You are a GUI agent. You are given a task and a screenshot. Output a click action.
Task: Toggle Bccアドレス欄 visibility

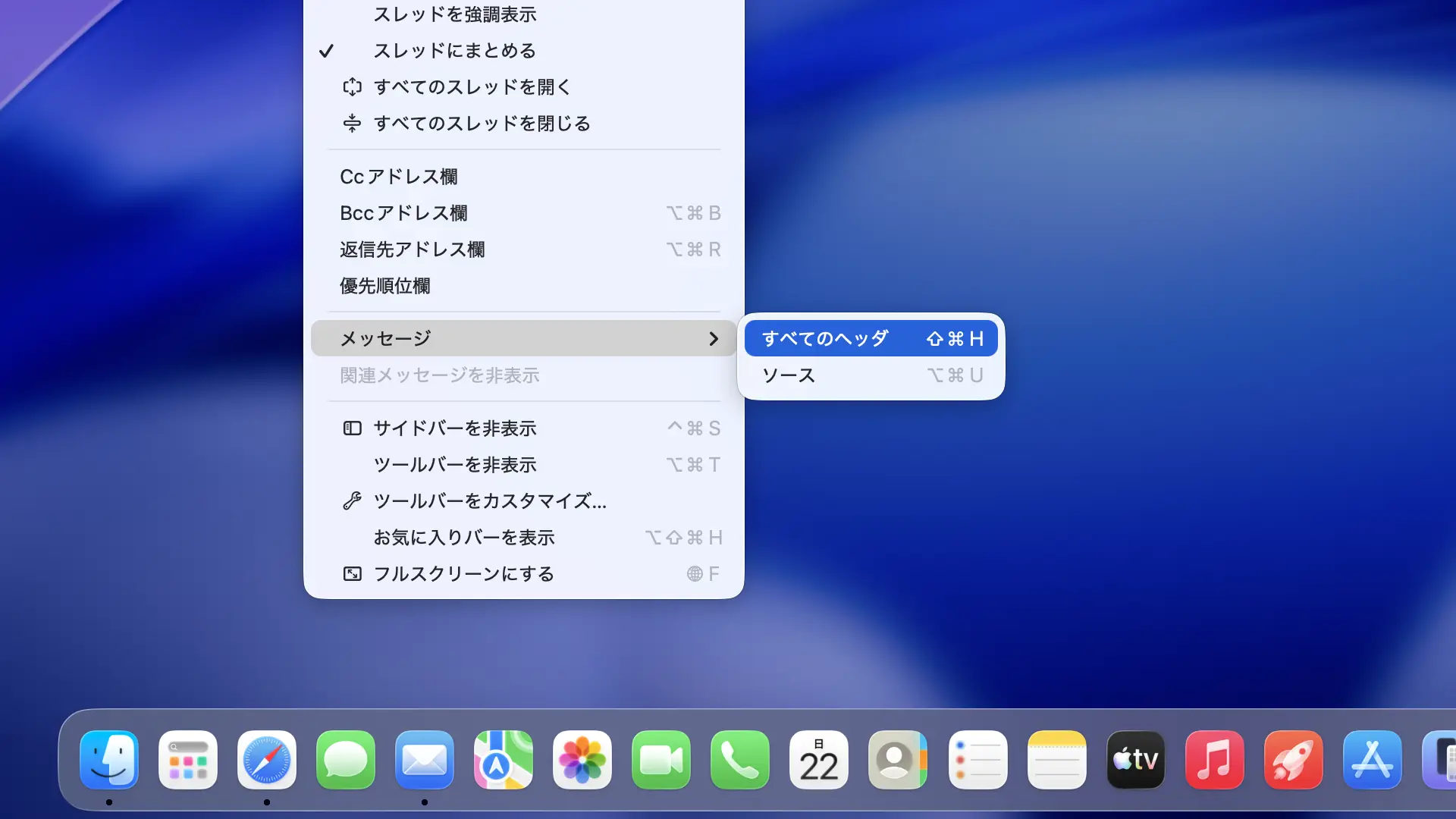pos(403,213)
